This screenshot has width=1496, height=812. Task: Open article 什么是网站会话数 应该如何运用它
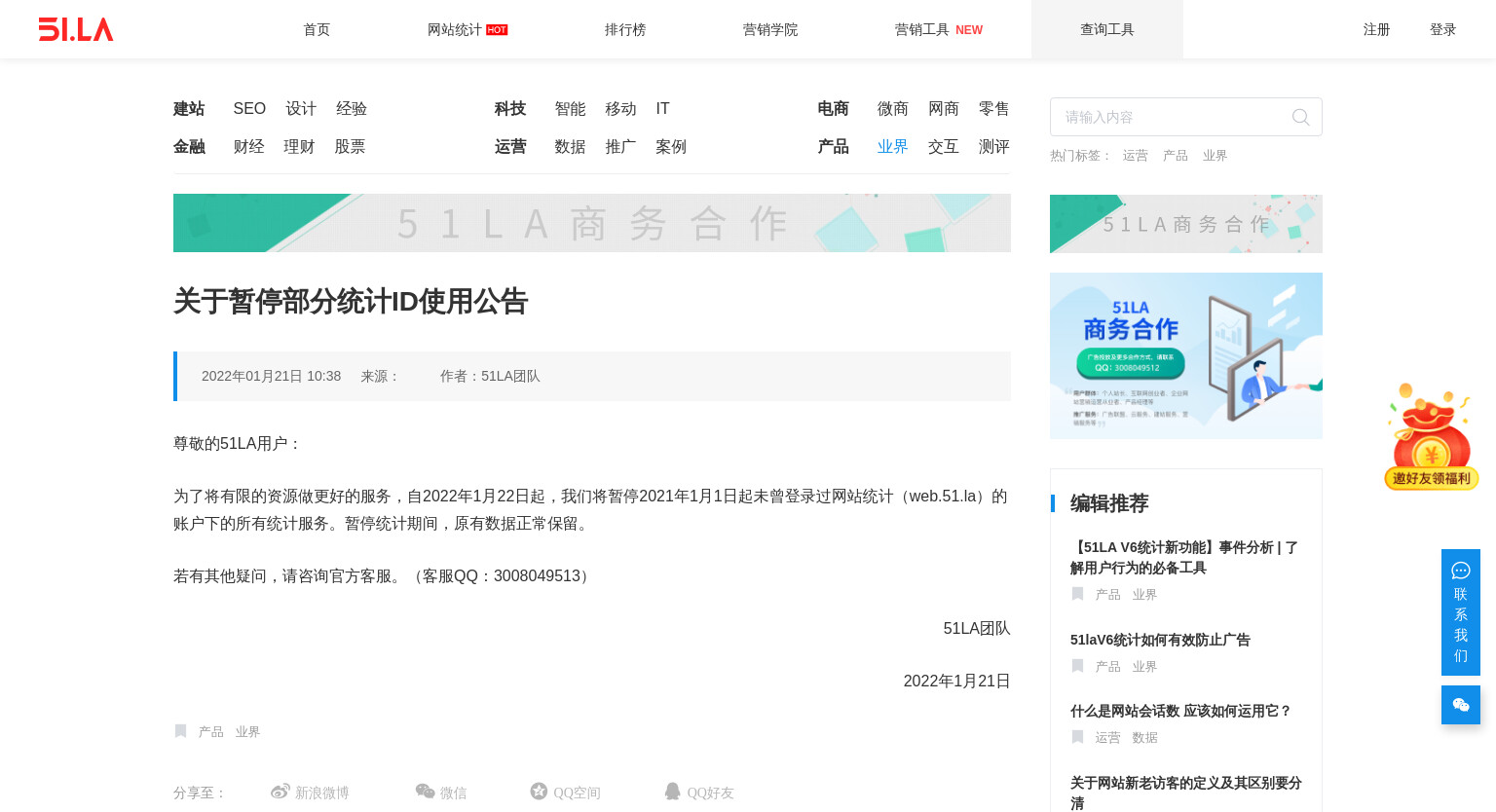pos(1180,711)
